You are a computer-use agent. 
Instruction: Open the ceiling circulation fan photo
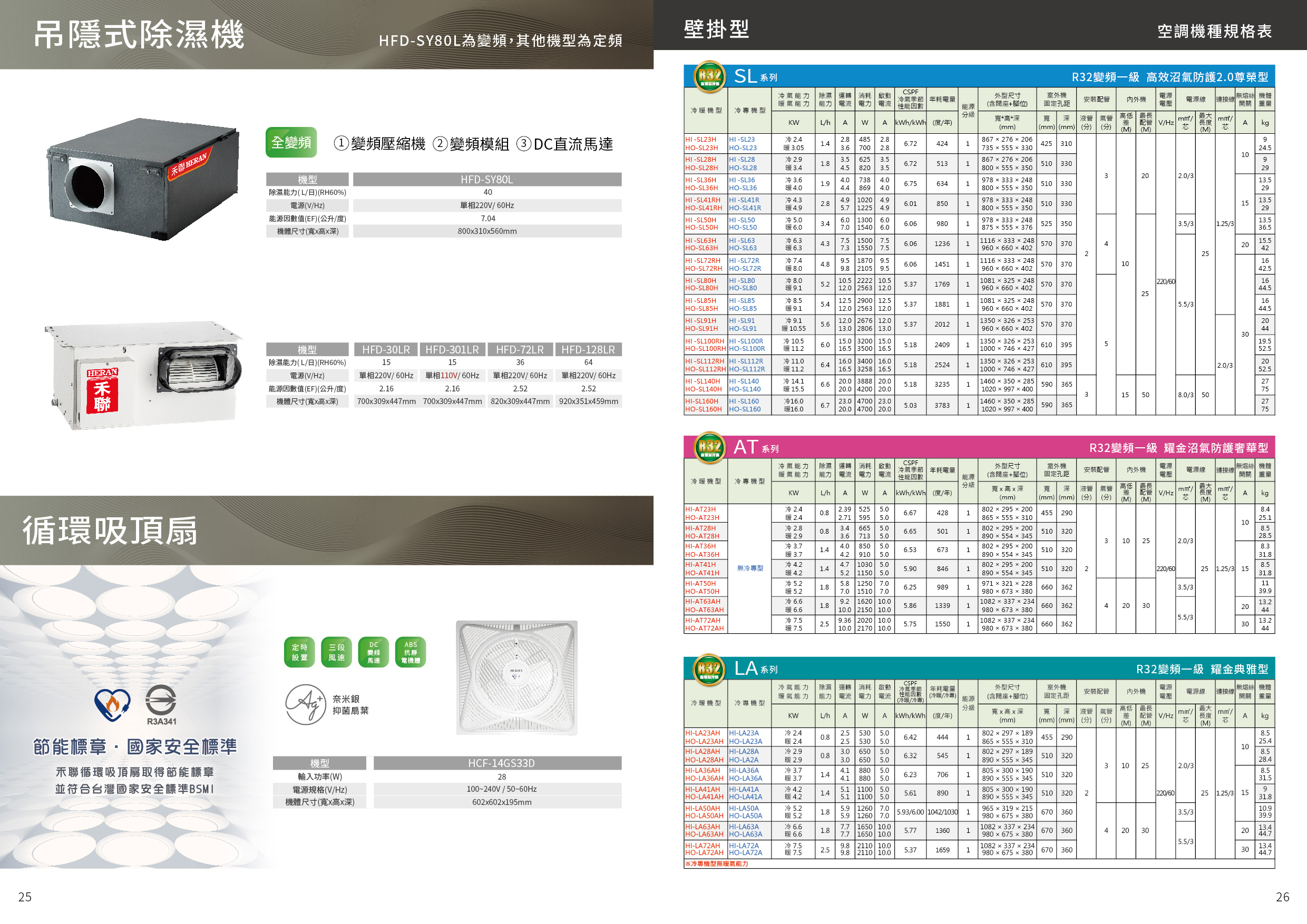coord(517,677)
